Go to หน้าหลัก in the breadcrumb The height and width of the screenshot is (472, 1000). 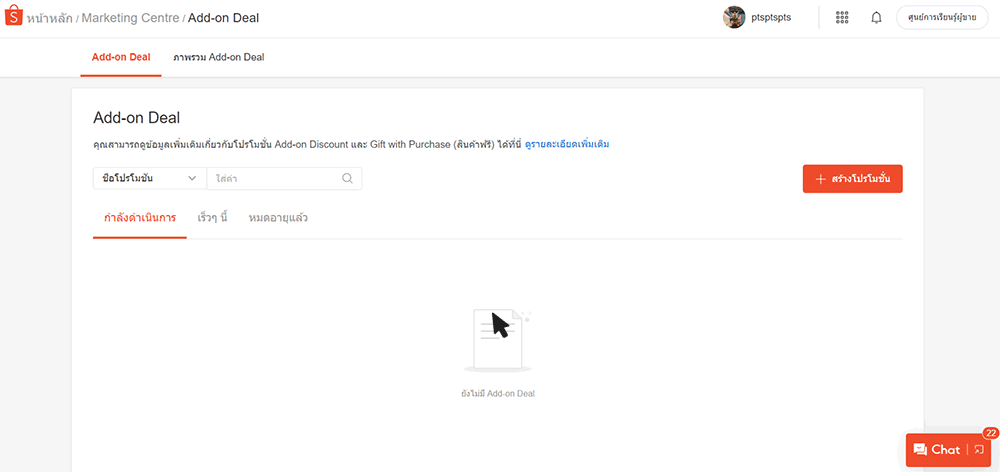50,18
